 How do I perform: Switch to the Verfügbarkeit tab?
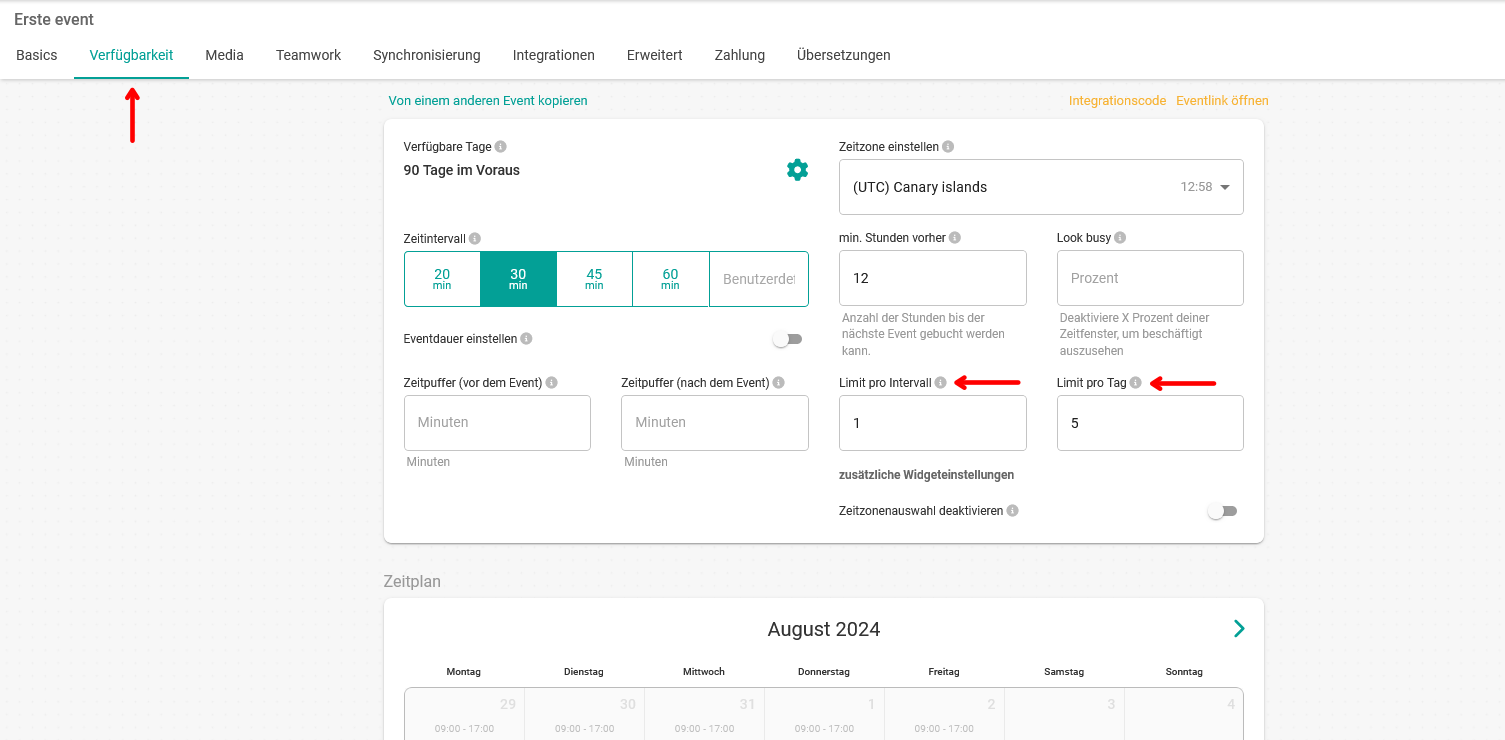coord(131,55)
